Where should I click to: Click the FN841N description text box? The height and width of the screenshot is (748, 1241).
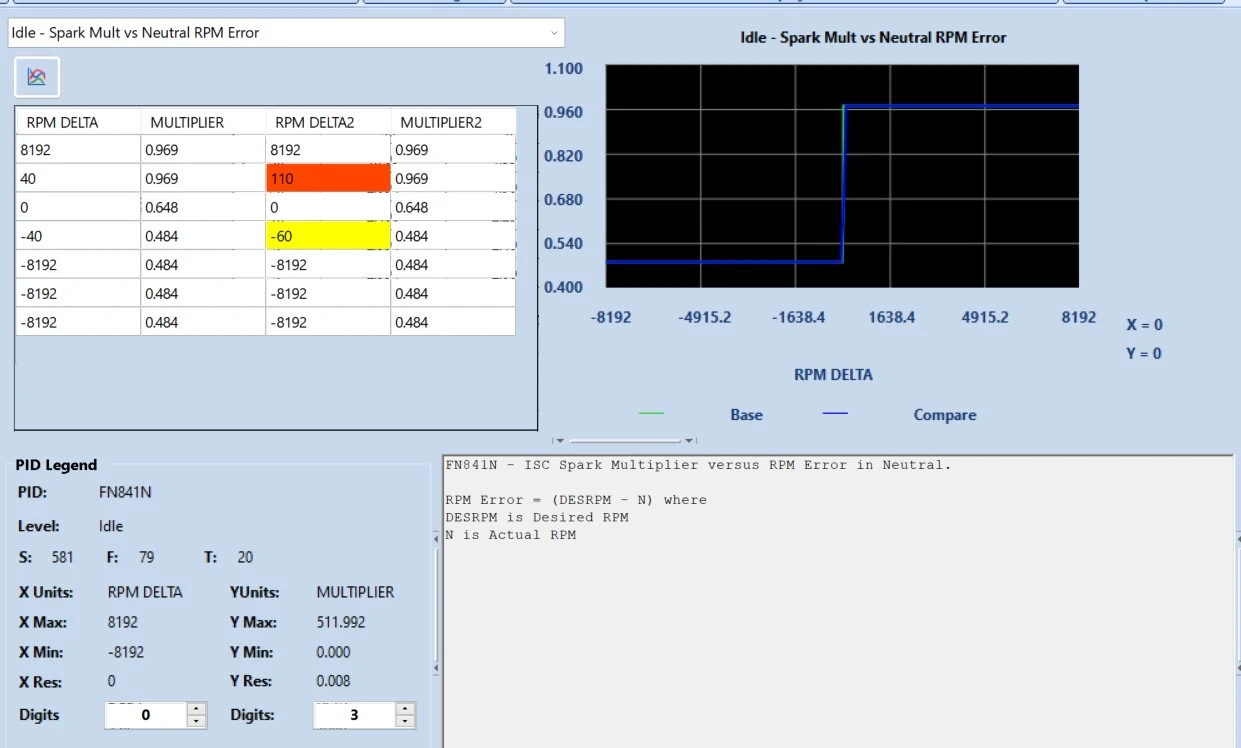point(836,600)
